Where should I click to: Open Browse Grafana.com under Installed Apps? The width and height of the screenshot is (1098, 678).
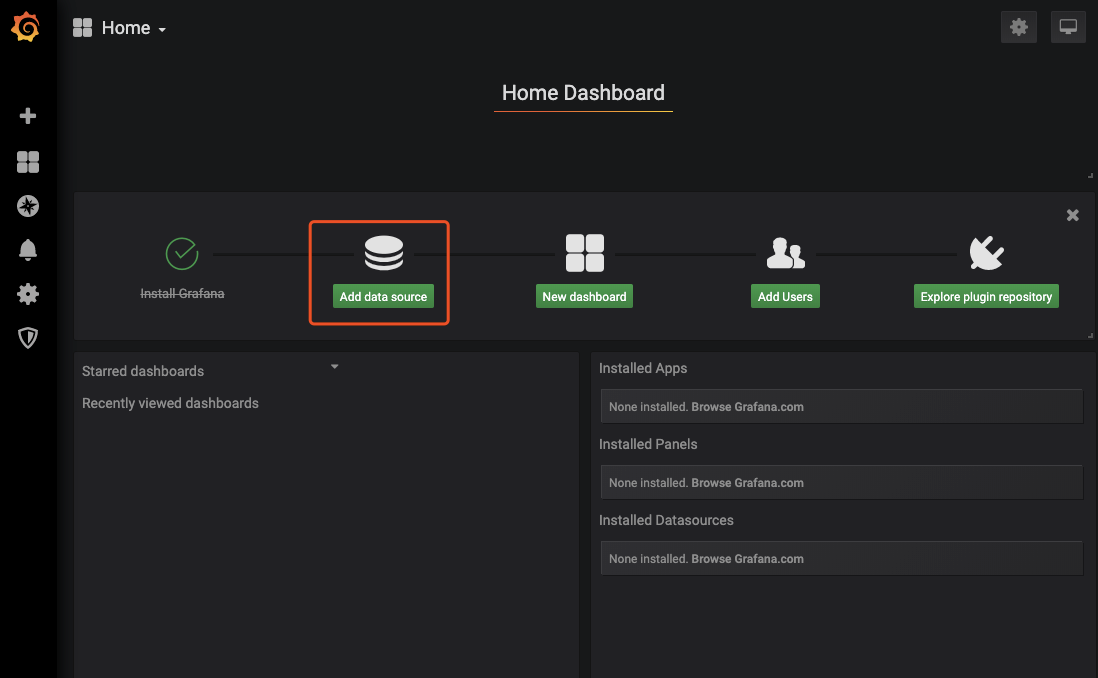747,407
